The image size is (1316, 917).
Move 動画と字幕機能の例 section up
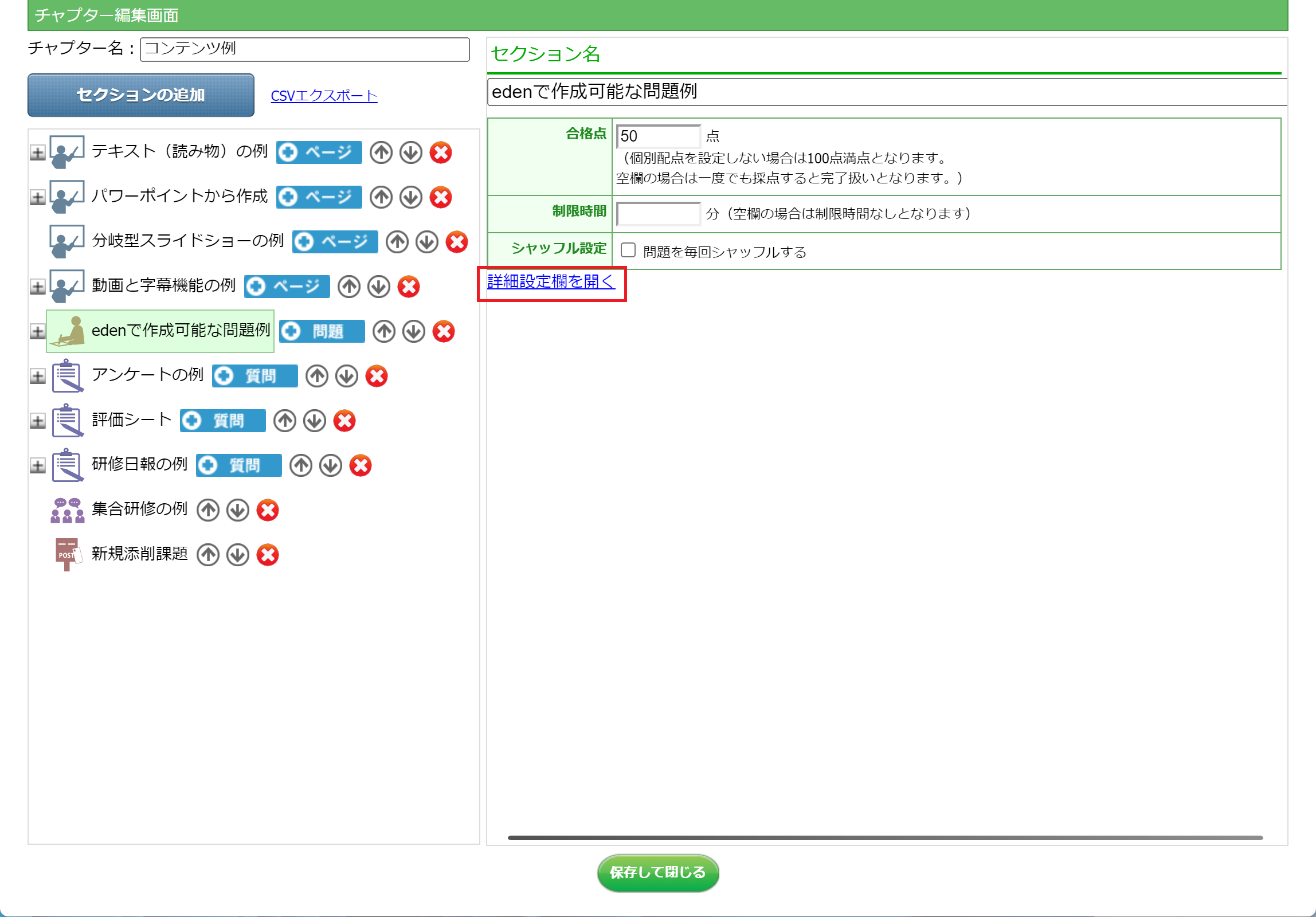[349, 287]
